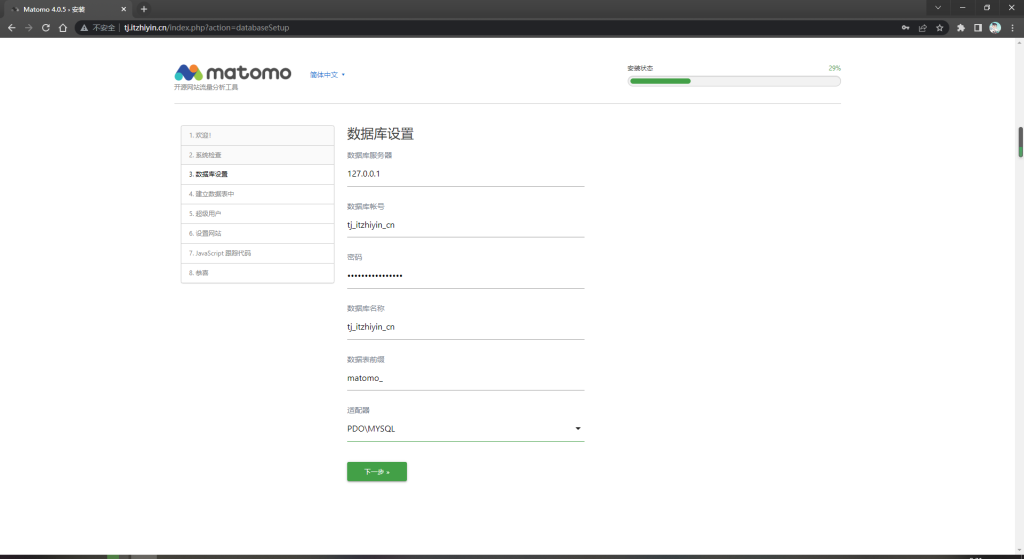Click the Matomo logo

pos(233,73)
